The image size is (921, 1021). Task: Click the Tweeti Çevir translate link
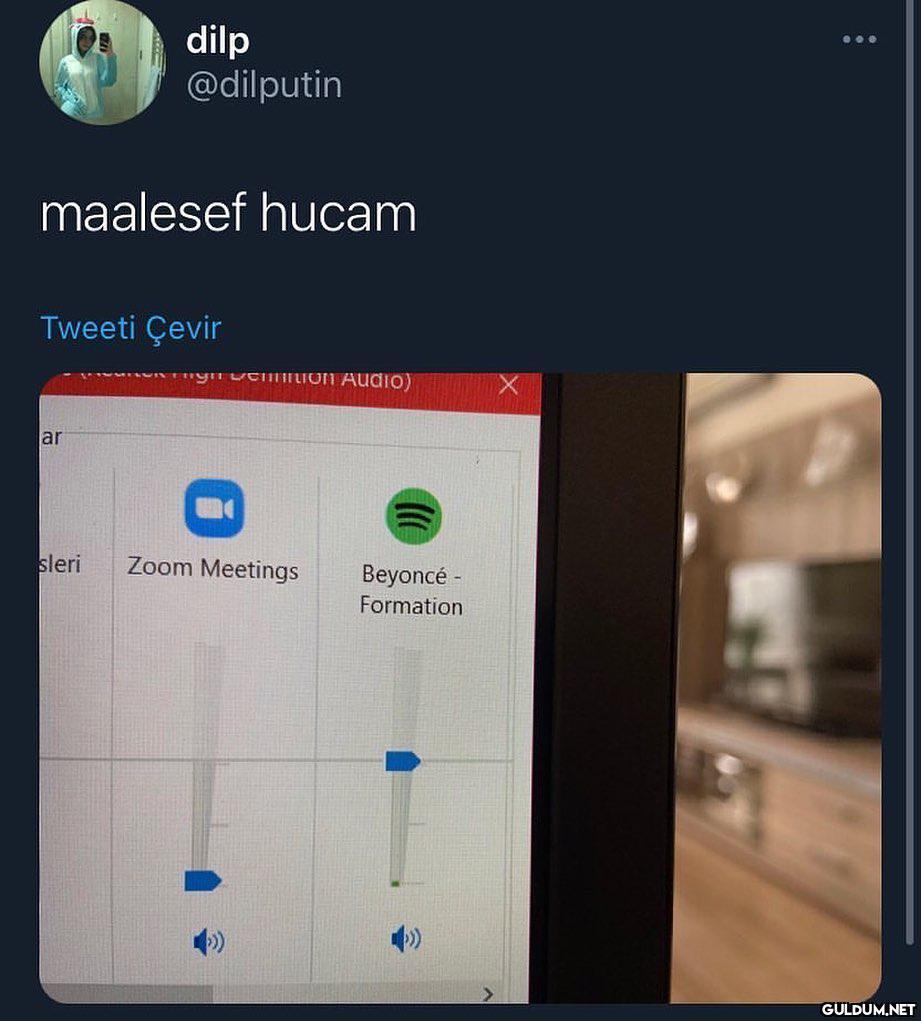pyautogui.click(x=131, y=328)
